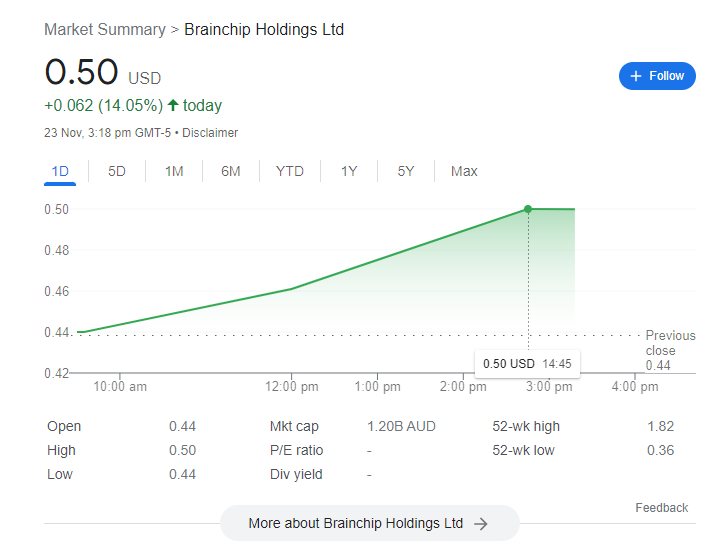Image resolution: width=722 pixels, height=544 pixels.
Task: Click the Brainchip Holdings Ltd title text
Action: tap(264, 29)
